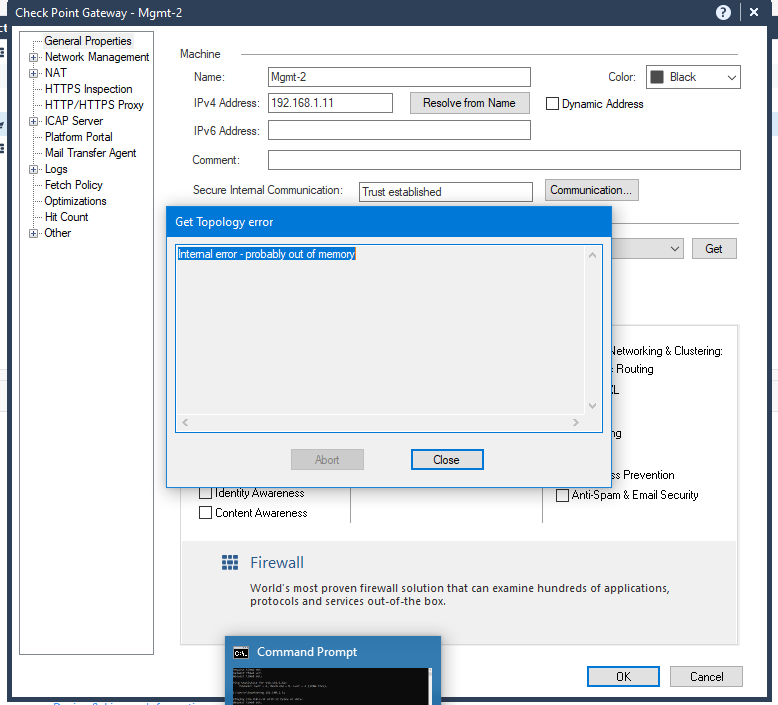This screenshot has width=778, height=705.
Task: Select the Network Management tree item
Action: pyautogui.click(x=97, y=57)
